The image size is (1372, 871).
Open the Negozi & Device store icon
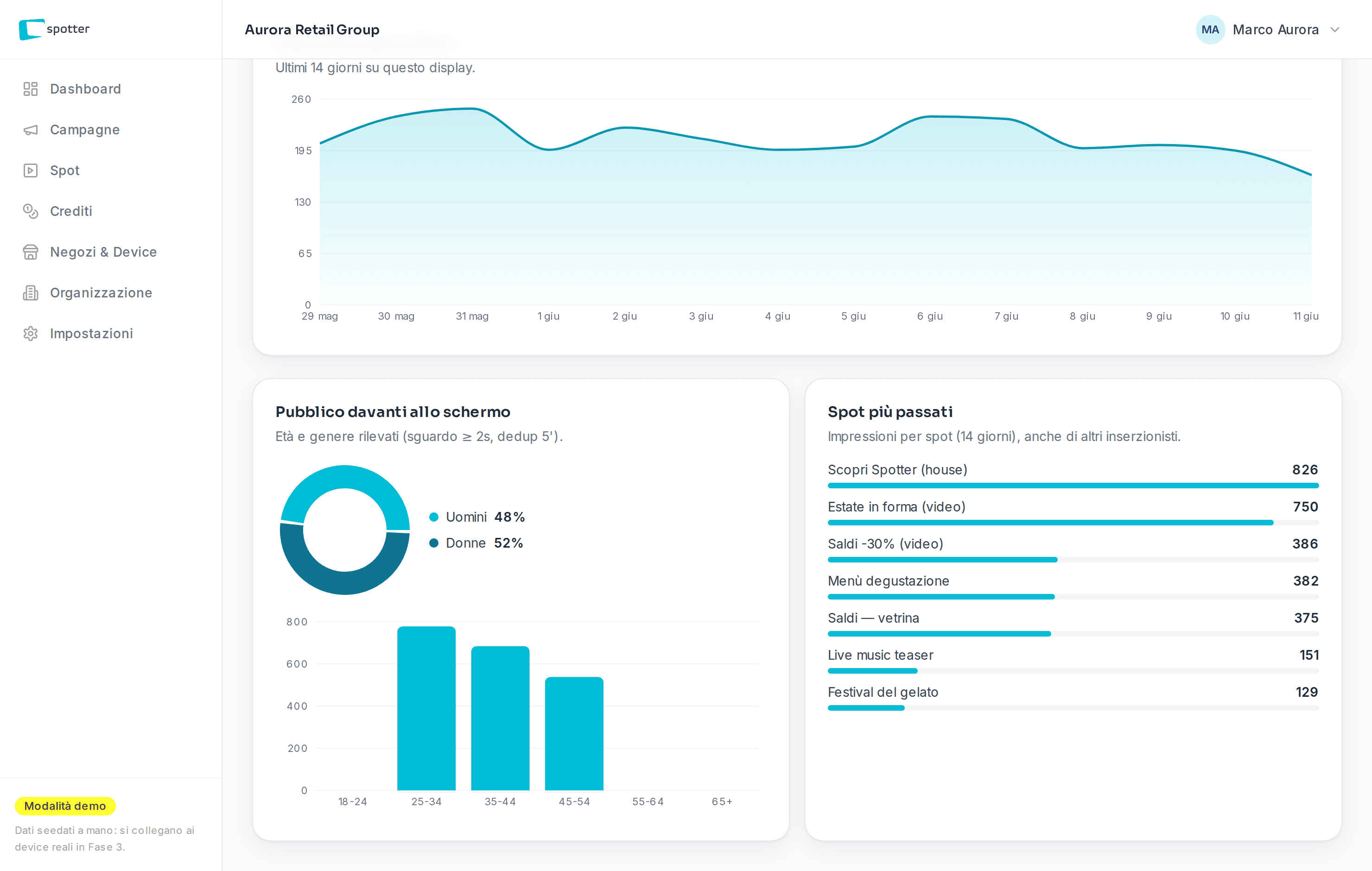click(30, 252)
